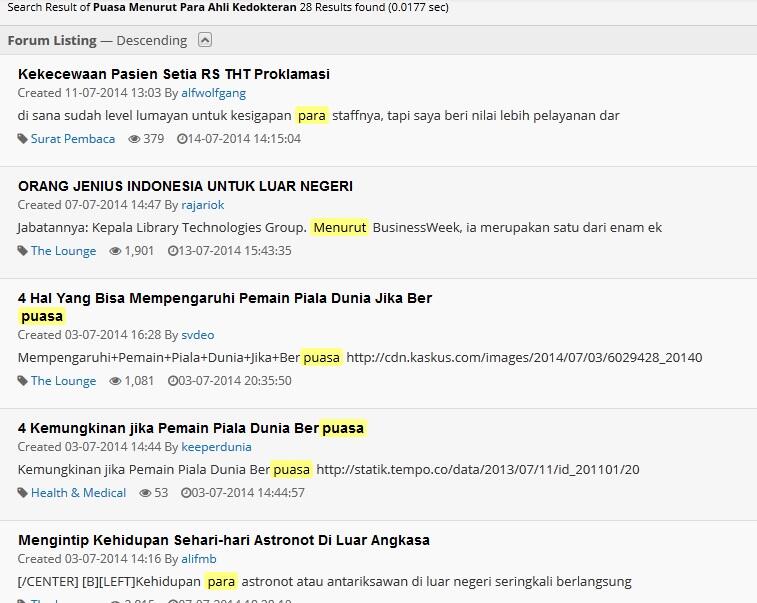Image resolution: width=757 pixels, height=603 pixels.
Task: Collapse the Forum Listing section arrow
Action: pyautogui.click(x=205, y=40)
